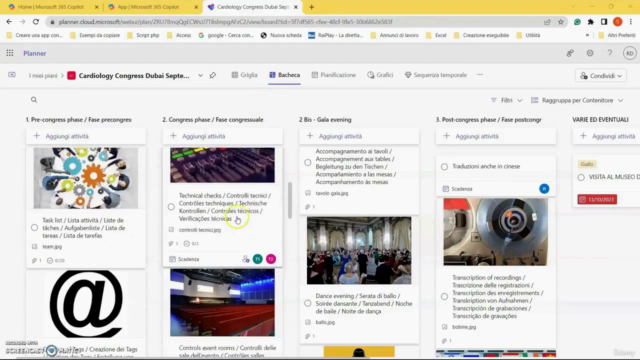
Task: Open more views ellipsis menu
Action: (480, 75)
